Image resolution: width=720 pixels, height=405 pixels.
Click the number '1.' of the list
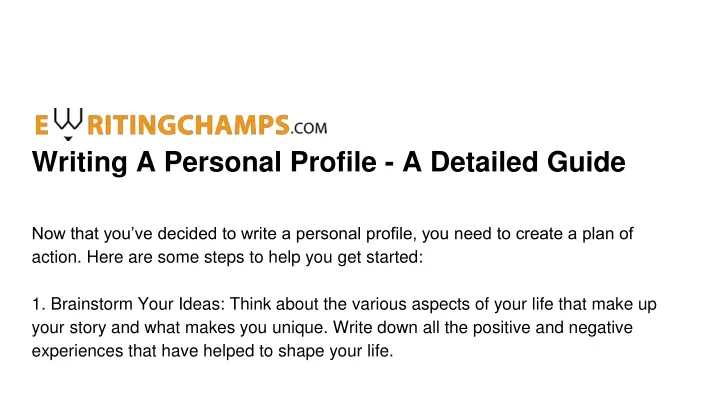[x=38, y=304]
